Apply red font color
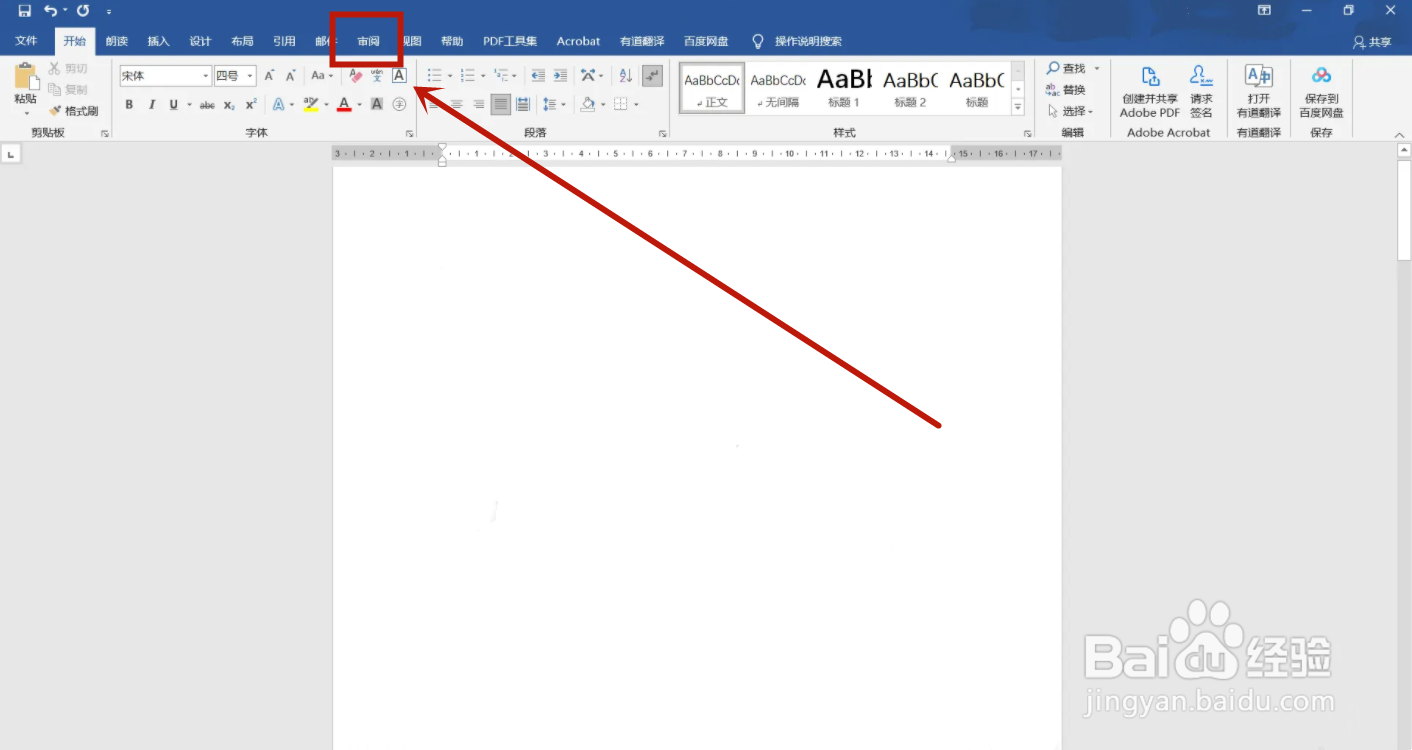The width and height of the screenshot is (1412, 750). [x=344, y=104]
